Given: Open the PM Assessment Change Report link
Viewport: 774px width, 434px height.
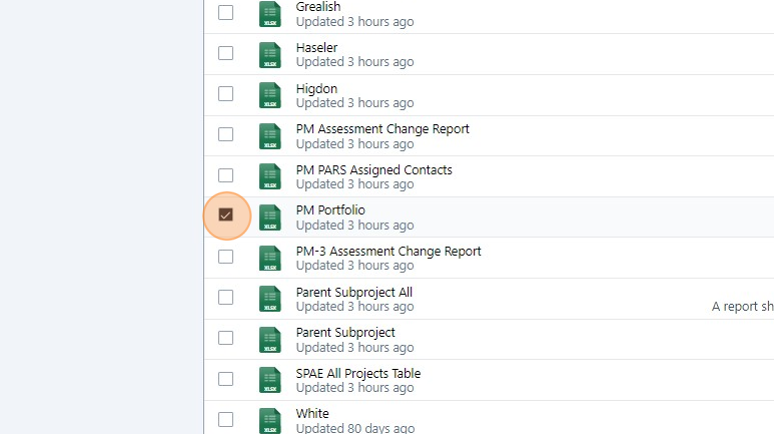Looking at the screenshot, I should point(383,129).
